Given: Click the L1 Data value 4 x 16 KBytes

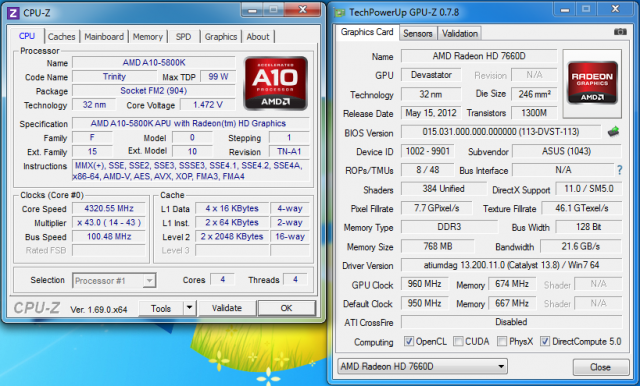Looking at the screenshot, I should tap(232, 209).
